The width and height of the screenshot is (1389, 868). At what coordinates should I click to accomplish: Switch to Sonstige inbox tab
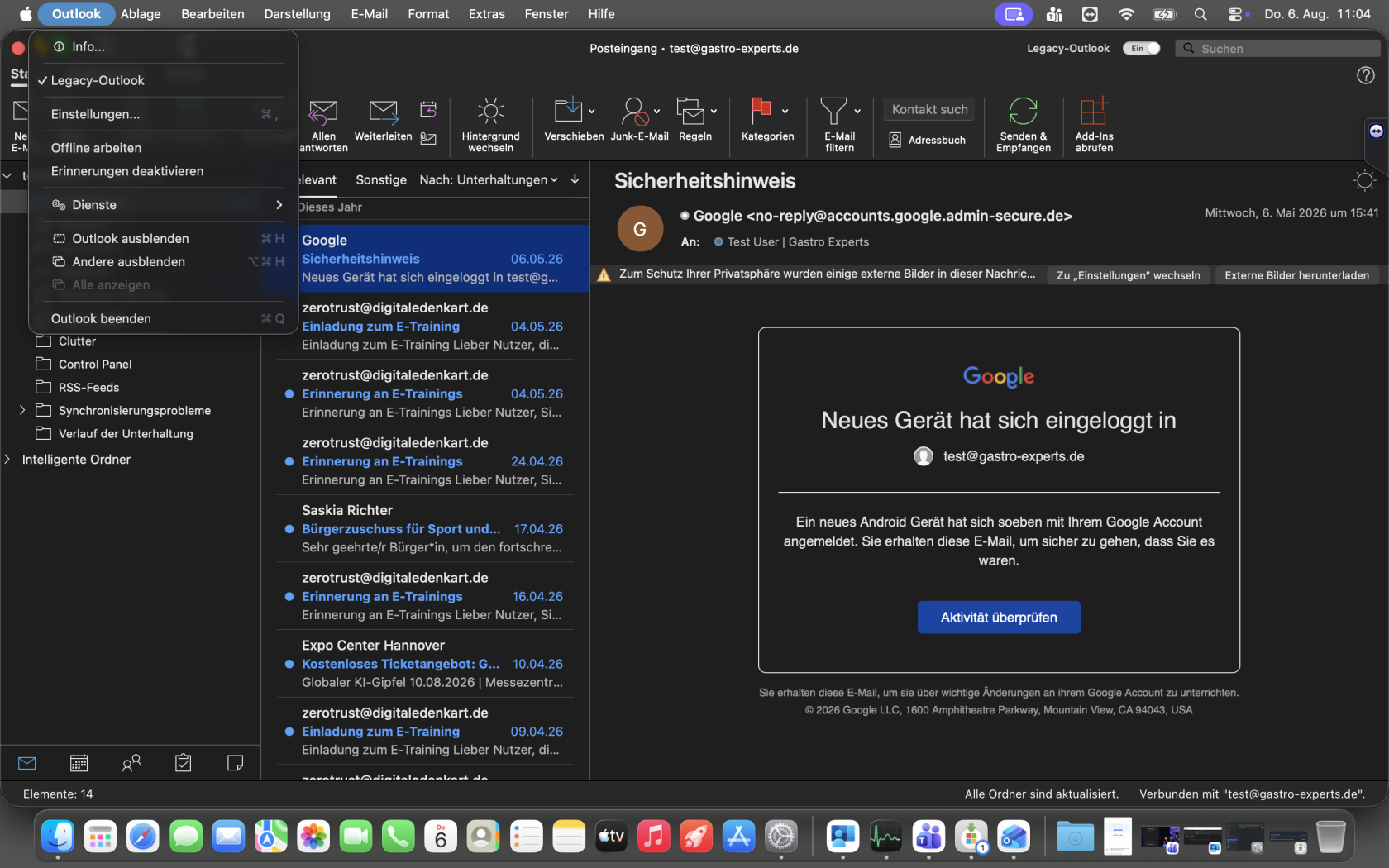tap(381, 179)
